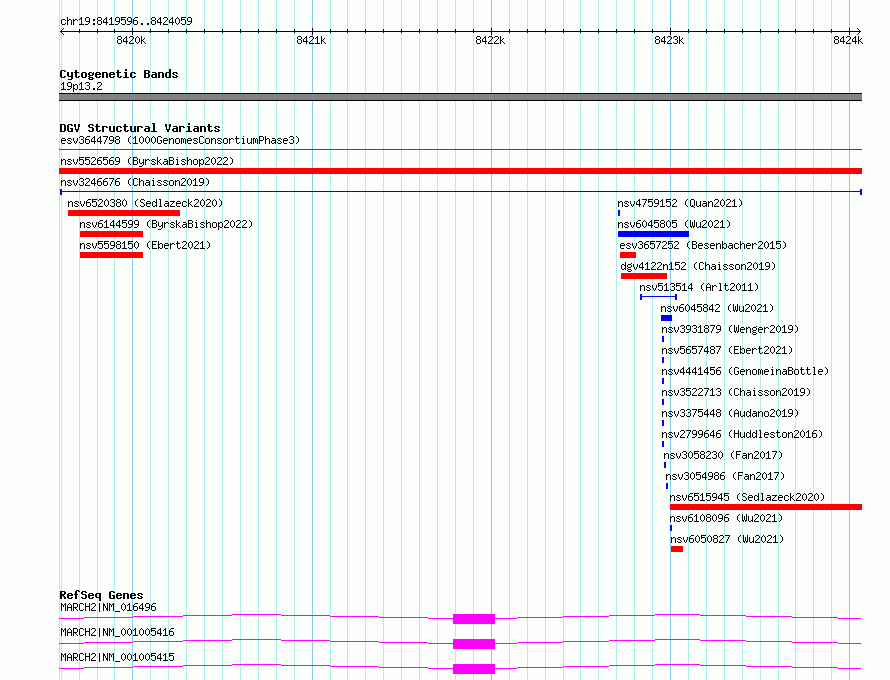Select the nsv6520380 Sedlazeck2020 red bar

pyautogui.click(x=124, y=213)
